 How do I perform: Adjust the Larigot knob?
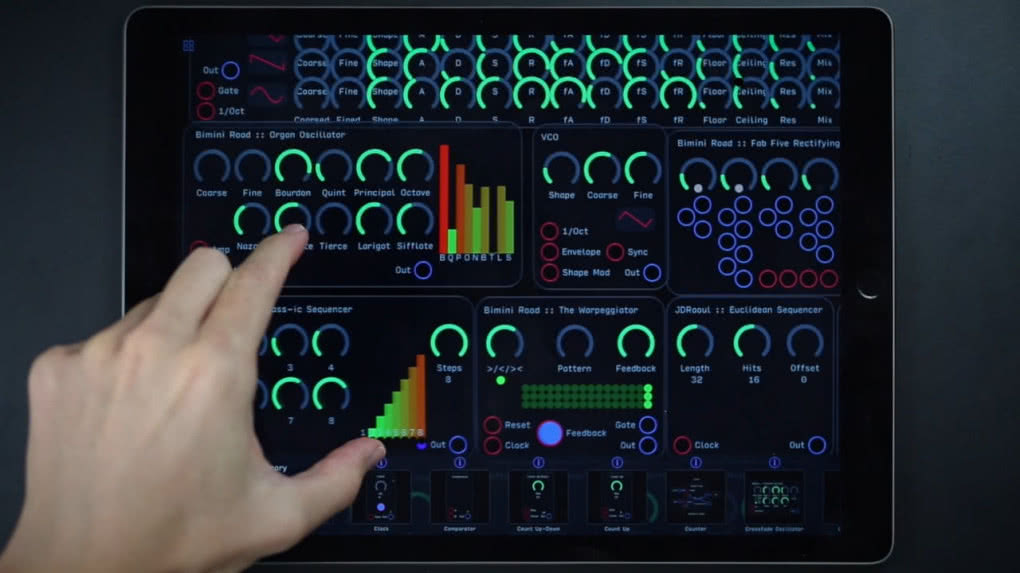point(374,221)
